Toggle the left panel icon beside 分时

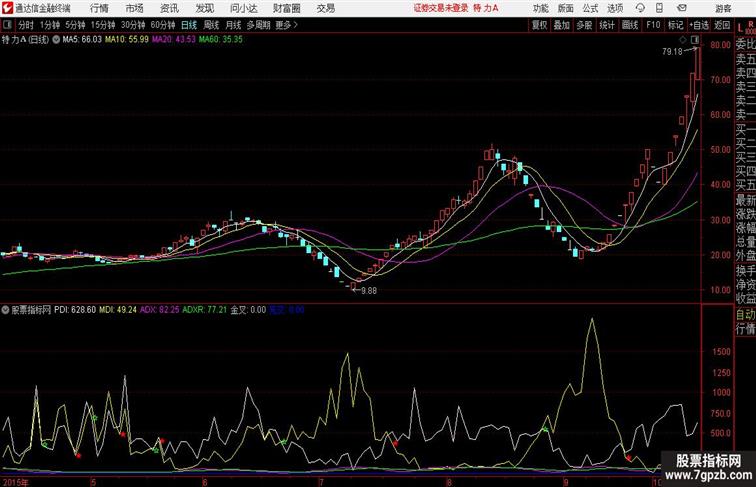click(x=7, y=25)
